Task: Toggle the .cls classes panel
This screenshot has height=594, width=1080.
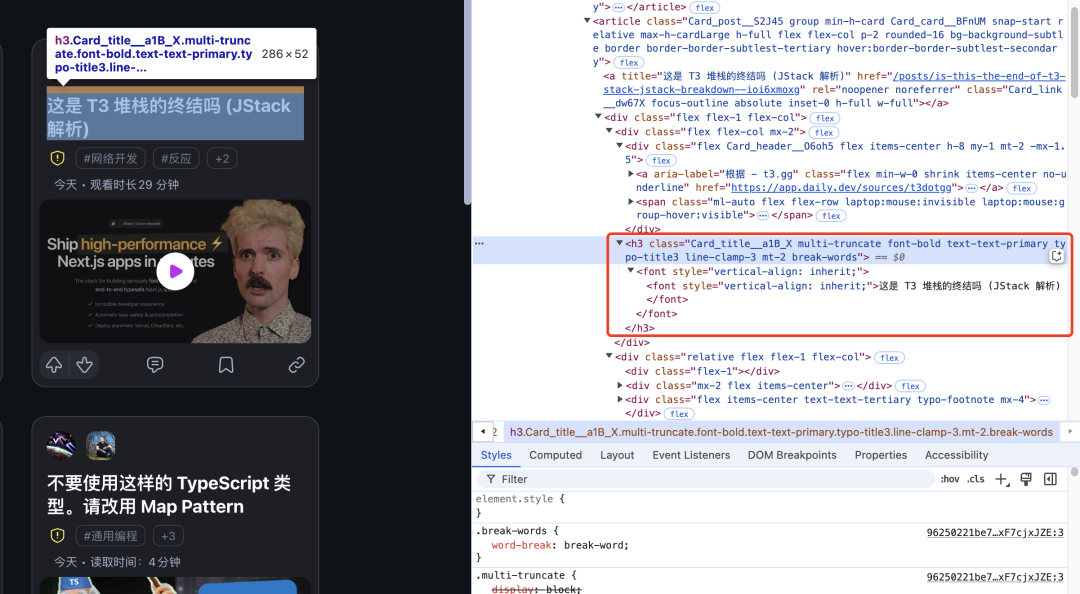Action: tap(976, 479)
